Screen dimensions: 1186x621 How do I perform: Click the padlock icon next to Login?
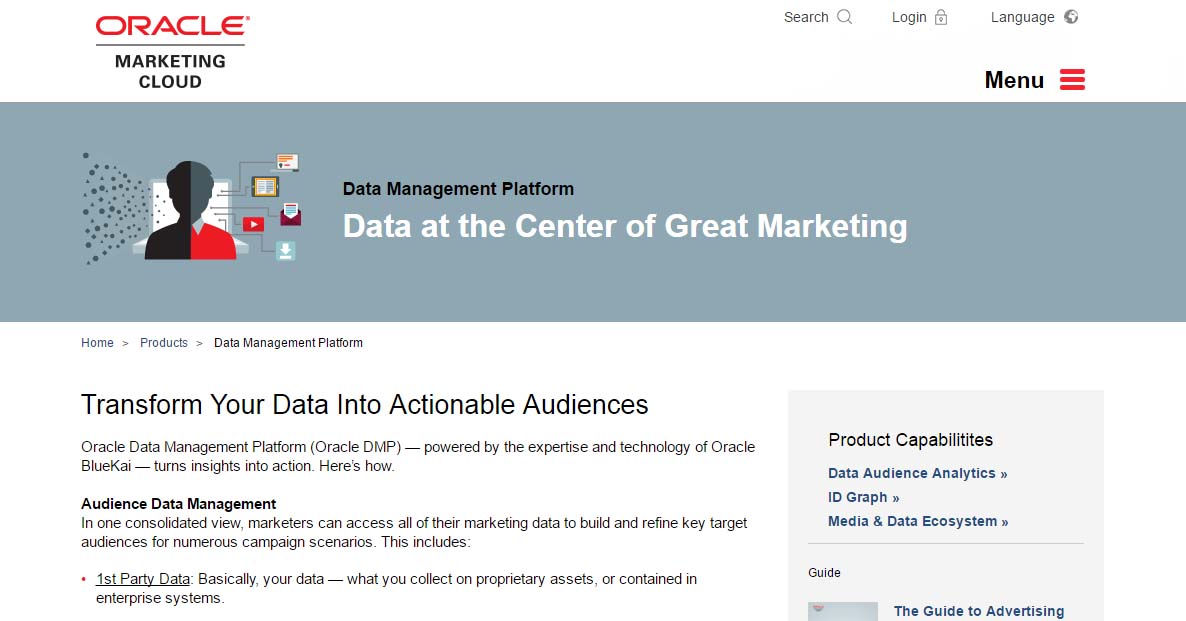[941, 17]
